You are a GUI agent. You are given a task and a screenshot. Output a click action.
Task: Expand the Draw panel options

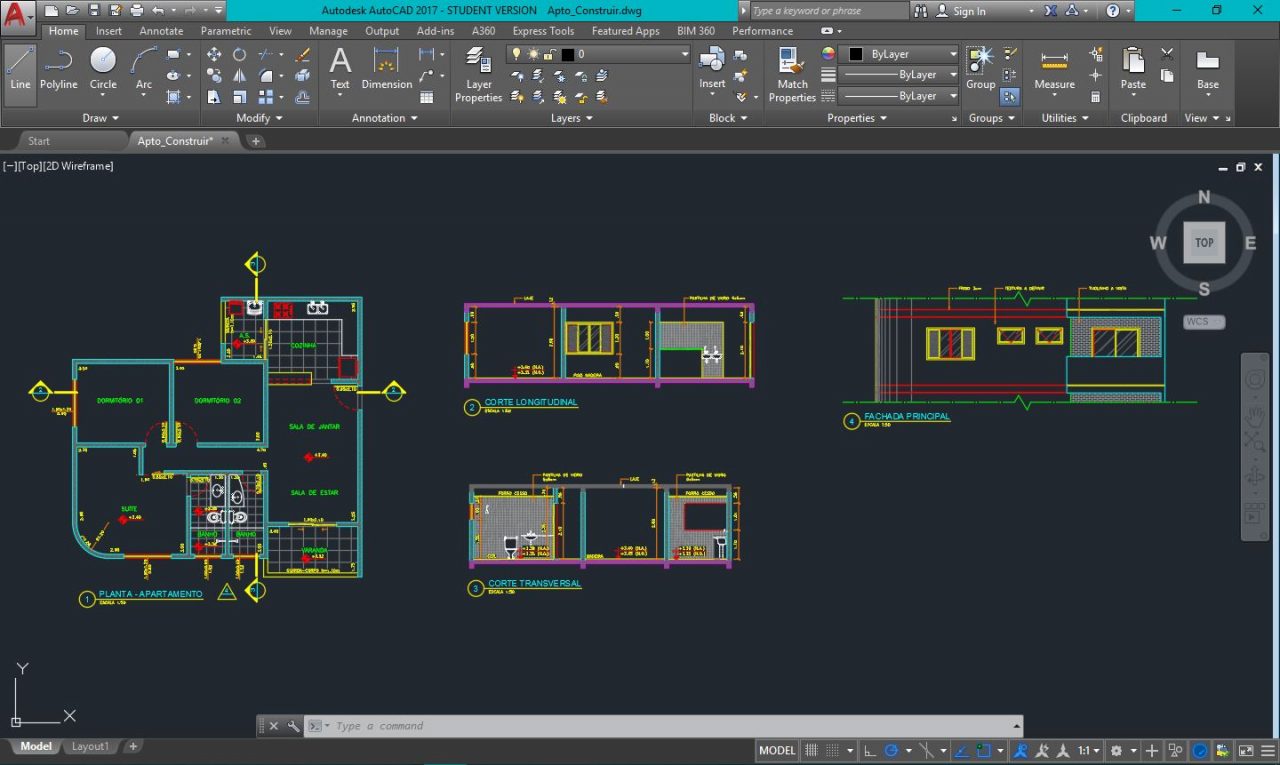coord(100,118)
